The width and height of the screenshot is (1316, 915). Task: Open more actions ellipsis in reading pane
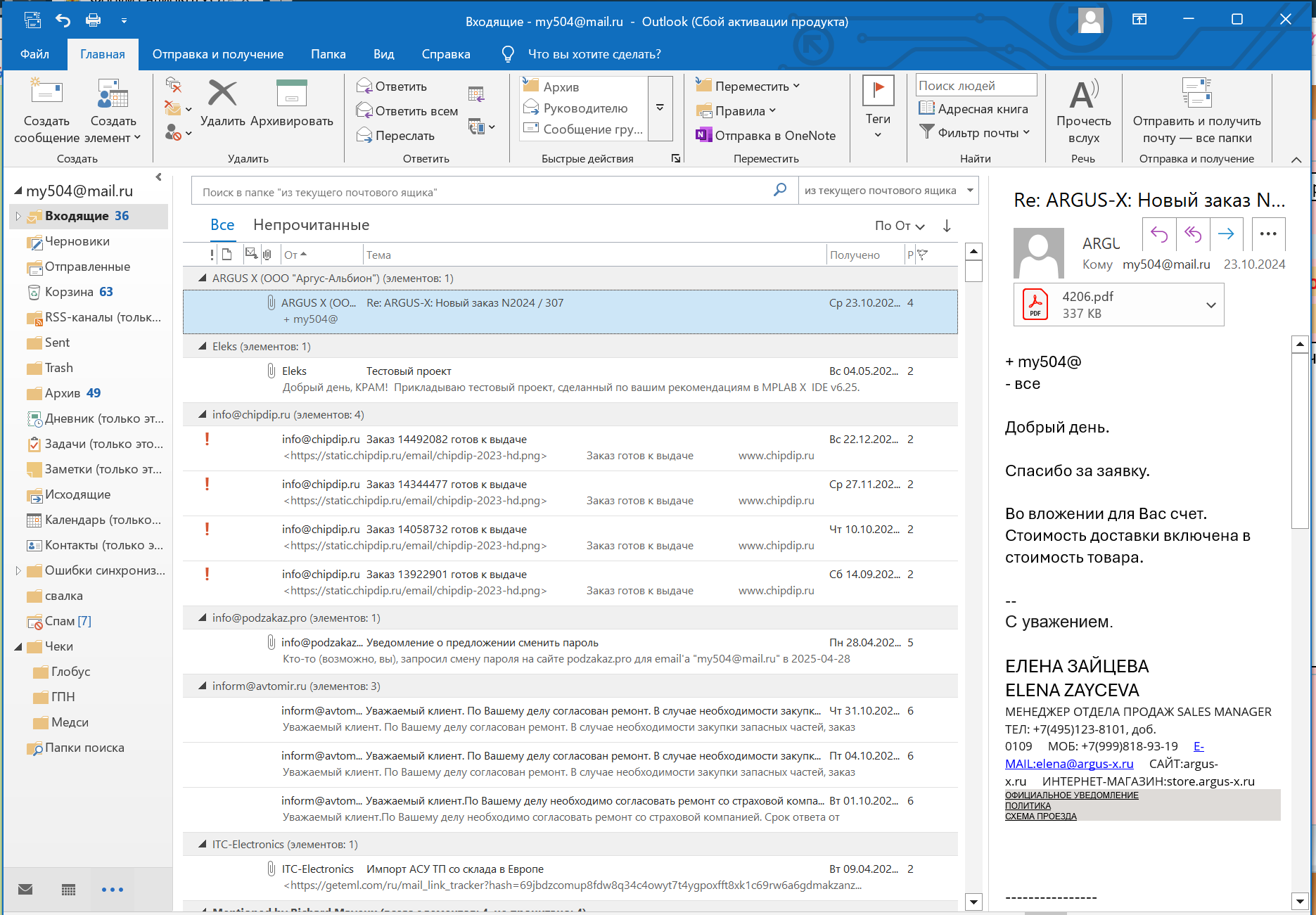1268,234
